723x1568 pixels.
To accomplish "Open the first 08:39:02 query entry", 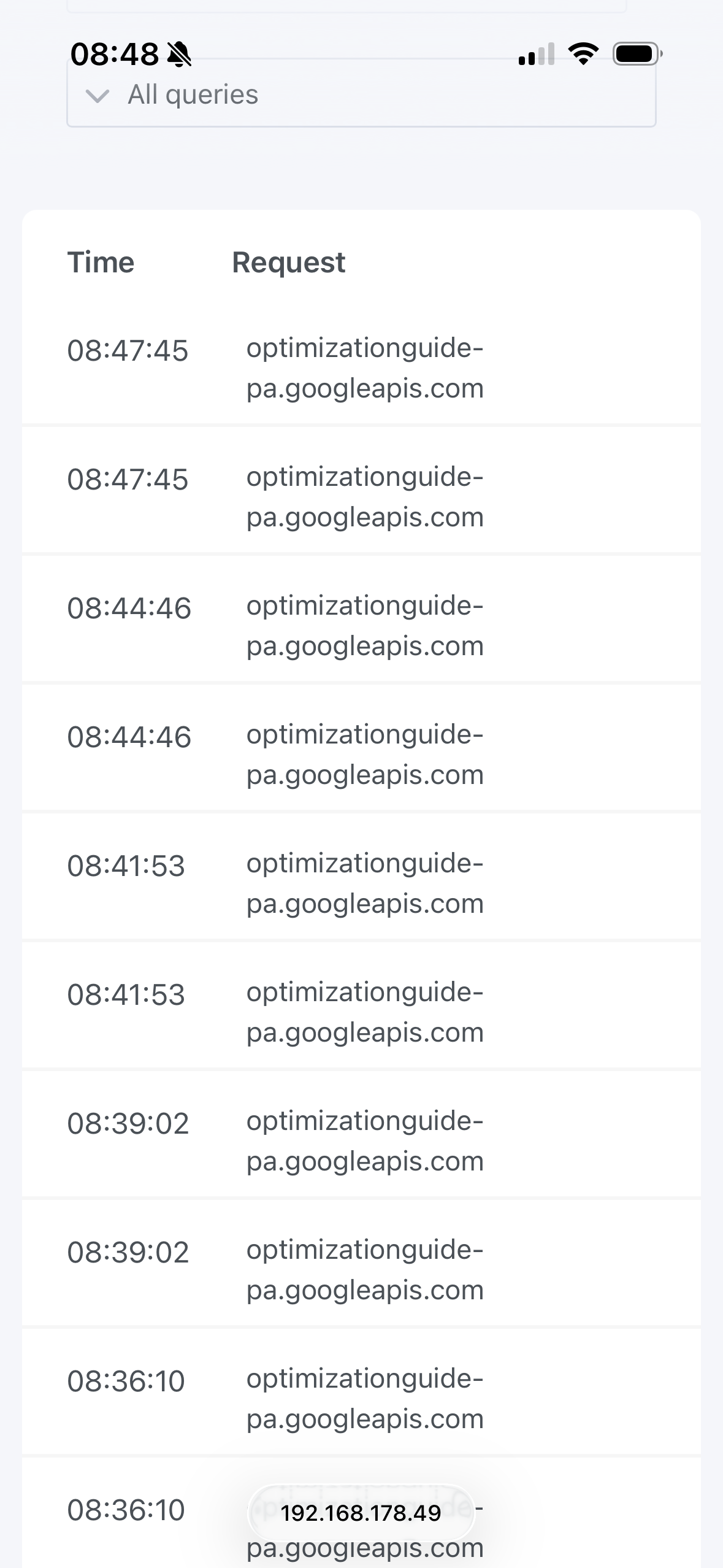I will tap(361, 1141).
